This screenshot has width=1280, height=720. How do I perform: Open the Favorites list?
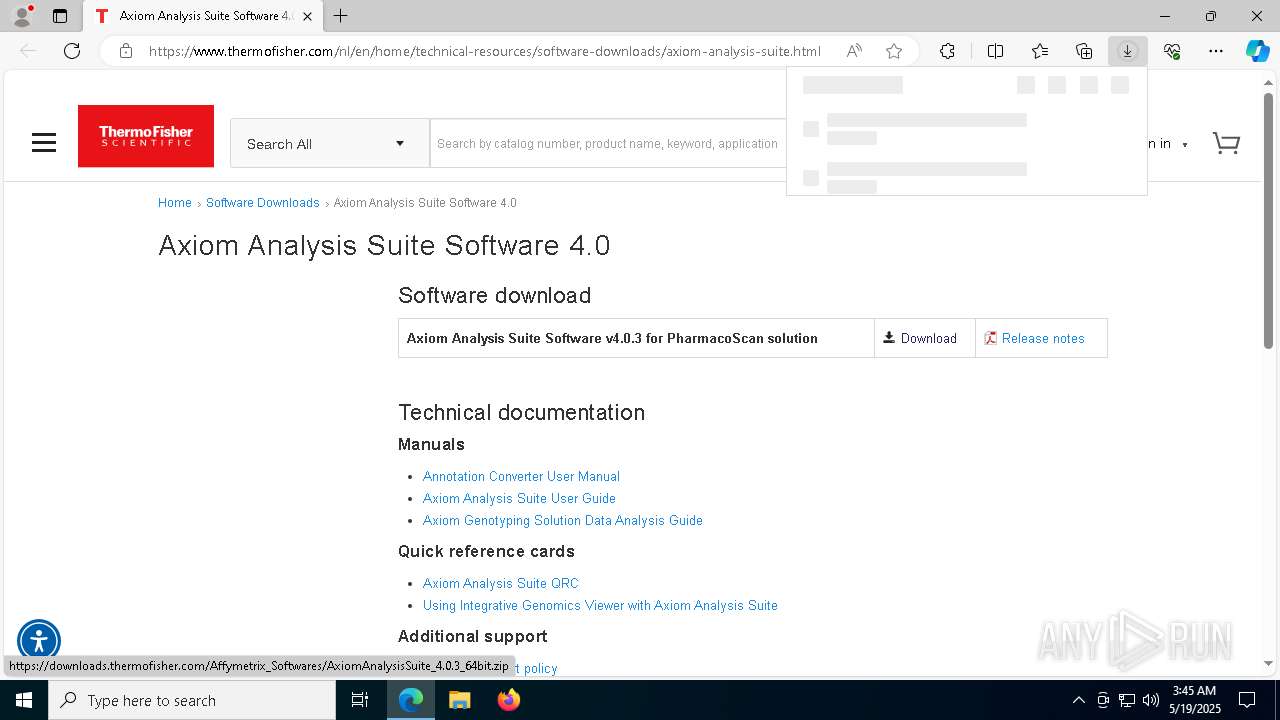[x=1040, y=51]
